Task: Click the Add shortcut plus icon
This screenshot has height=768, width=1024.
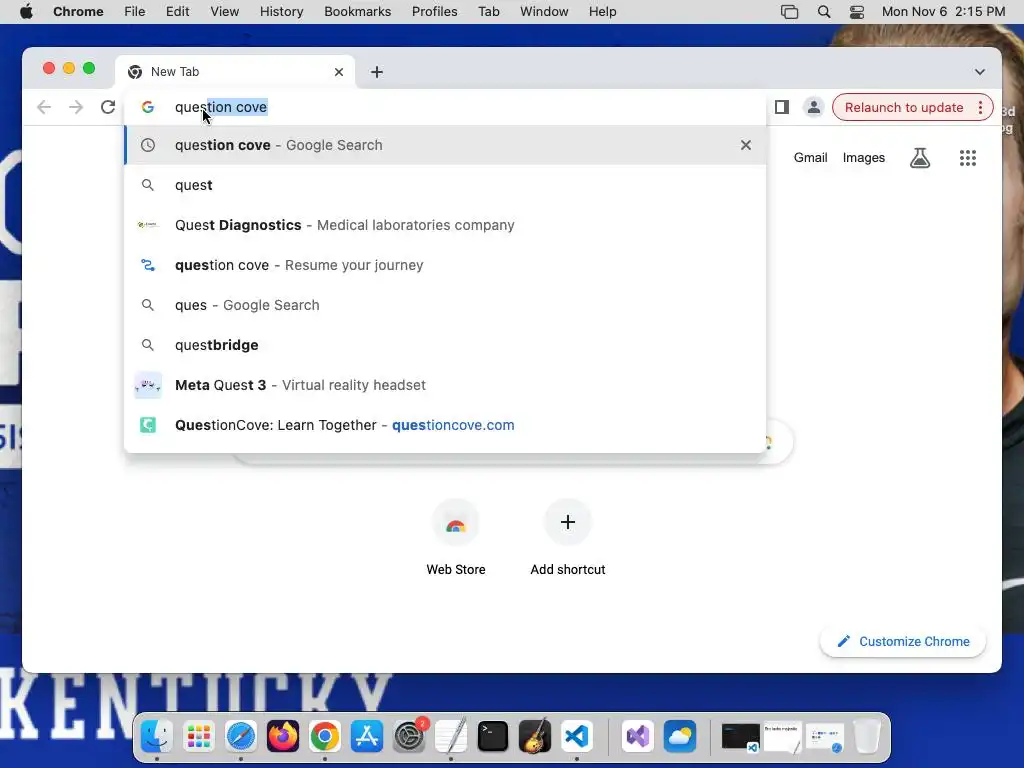Action: [568, 522]
